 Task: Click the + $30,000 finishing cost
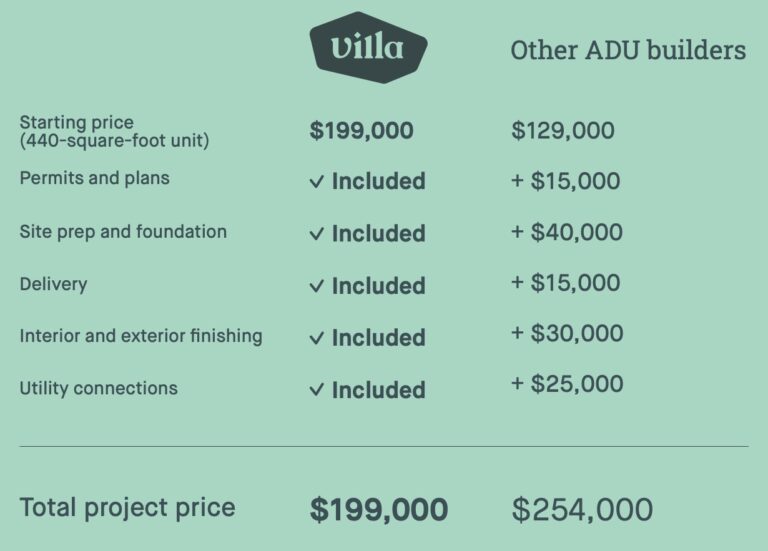click(567, 333)
